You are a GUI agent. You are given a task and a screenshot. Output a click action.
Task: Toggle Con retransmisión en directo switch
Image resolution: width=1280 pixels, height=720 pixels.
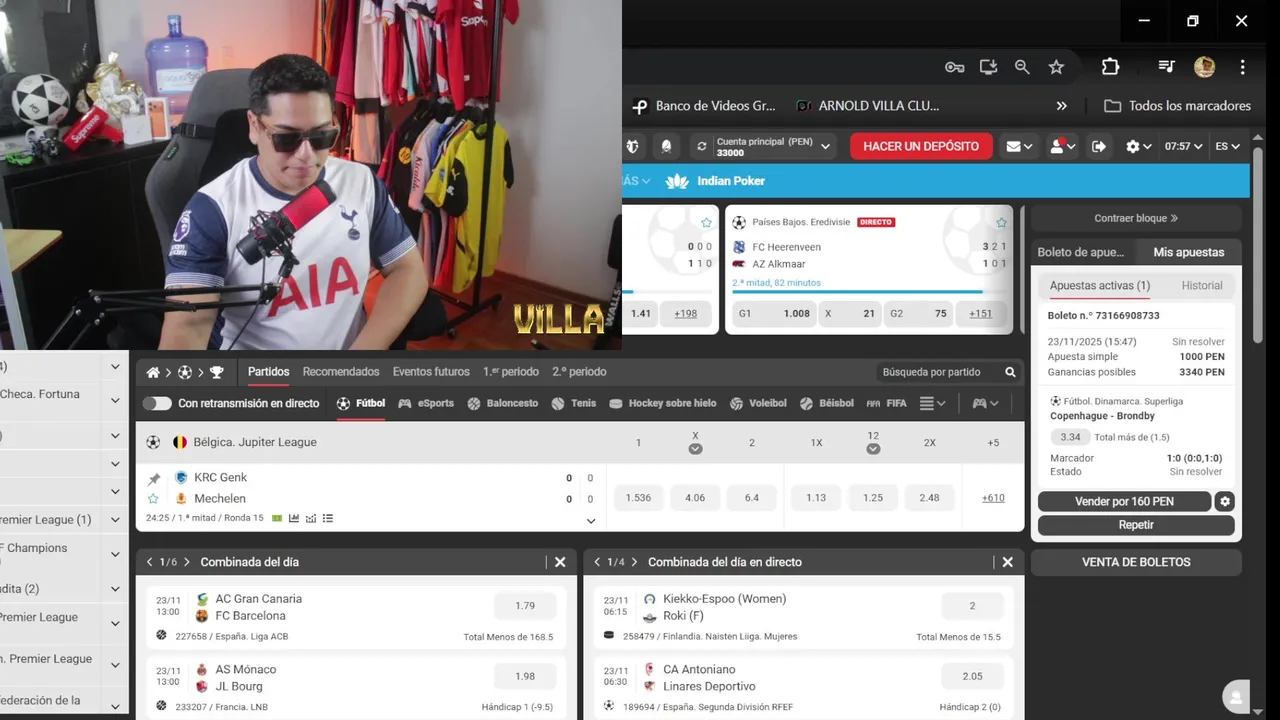point(157,404)
